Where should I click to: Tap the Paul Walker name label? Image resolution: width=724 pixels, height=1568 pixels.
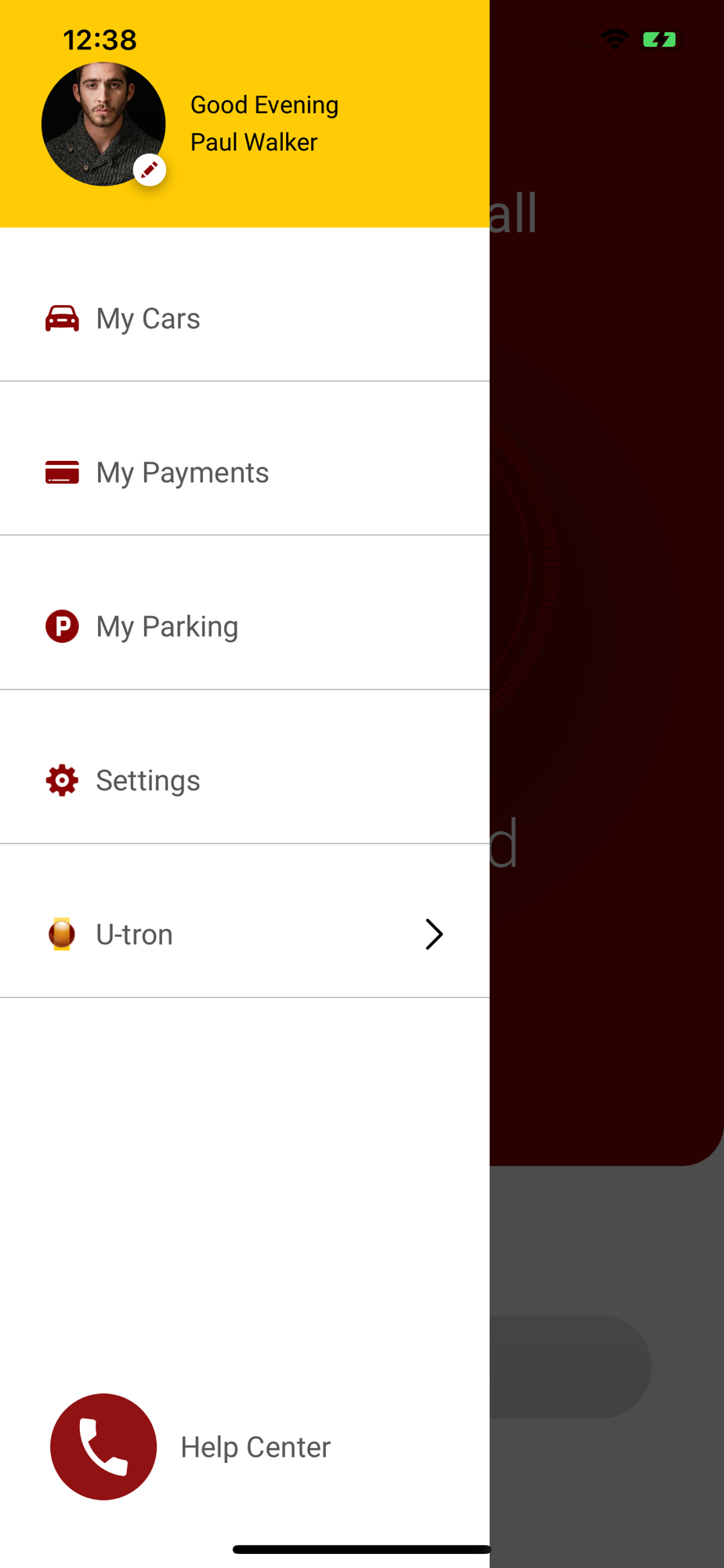[x=254, y=142]
